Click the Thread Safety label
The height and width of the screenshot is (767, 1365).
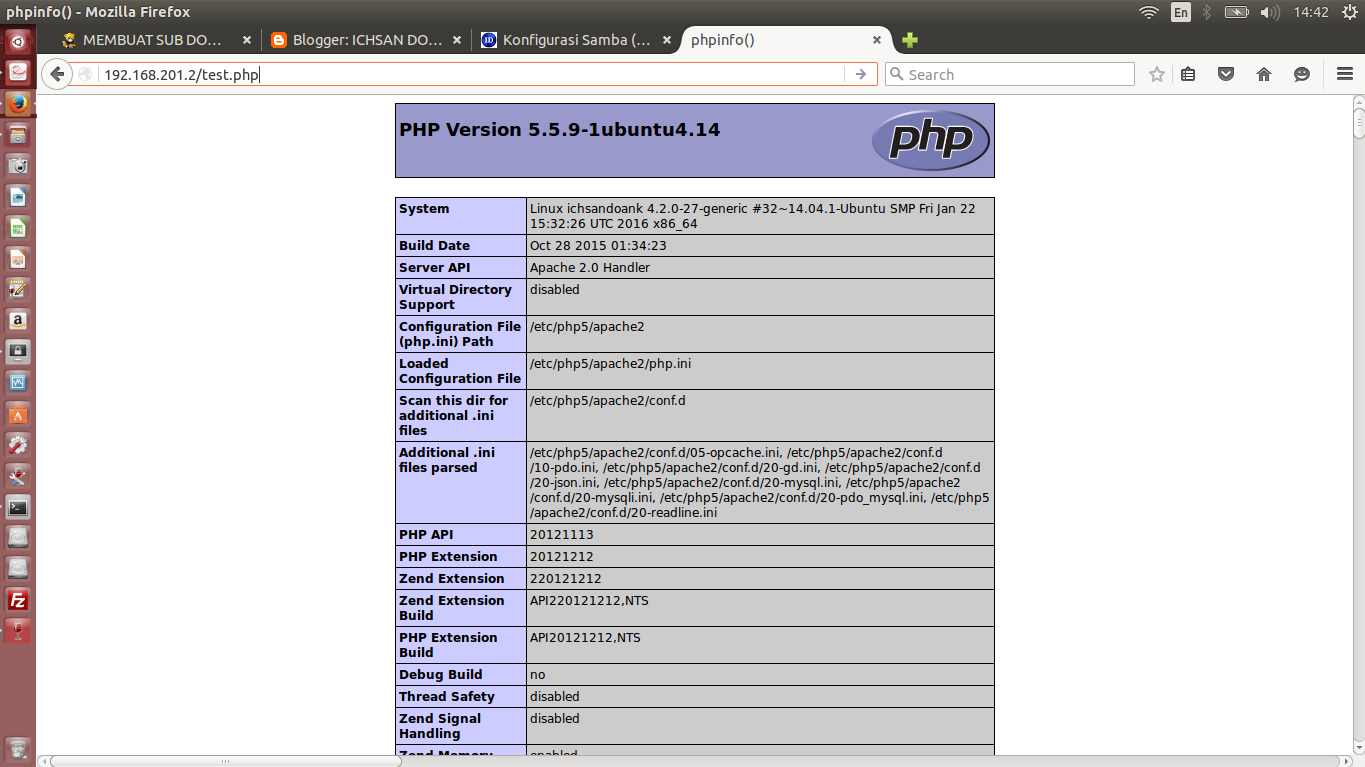447,696
